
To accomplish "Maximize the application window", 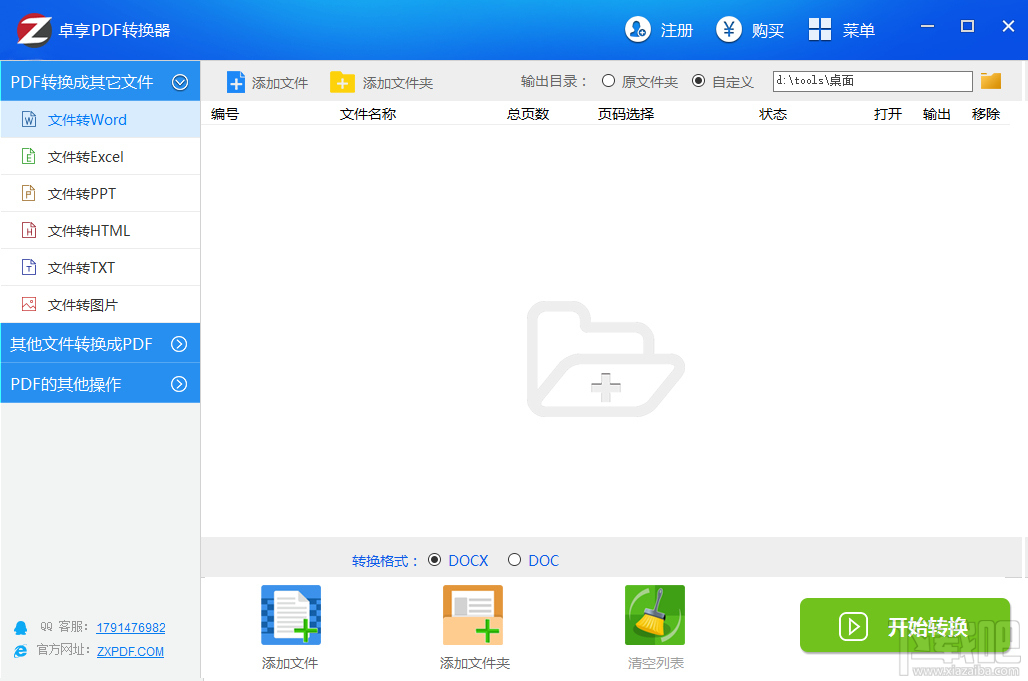I will click(x=967, y=26).
